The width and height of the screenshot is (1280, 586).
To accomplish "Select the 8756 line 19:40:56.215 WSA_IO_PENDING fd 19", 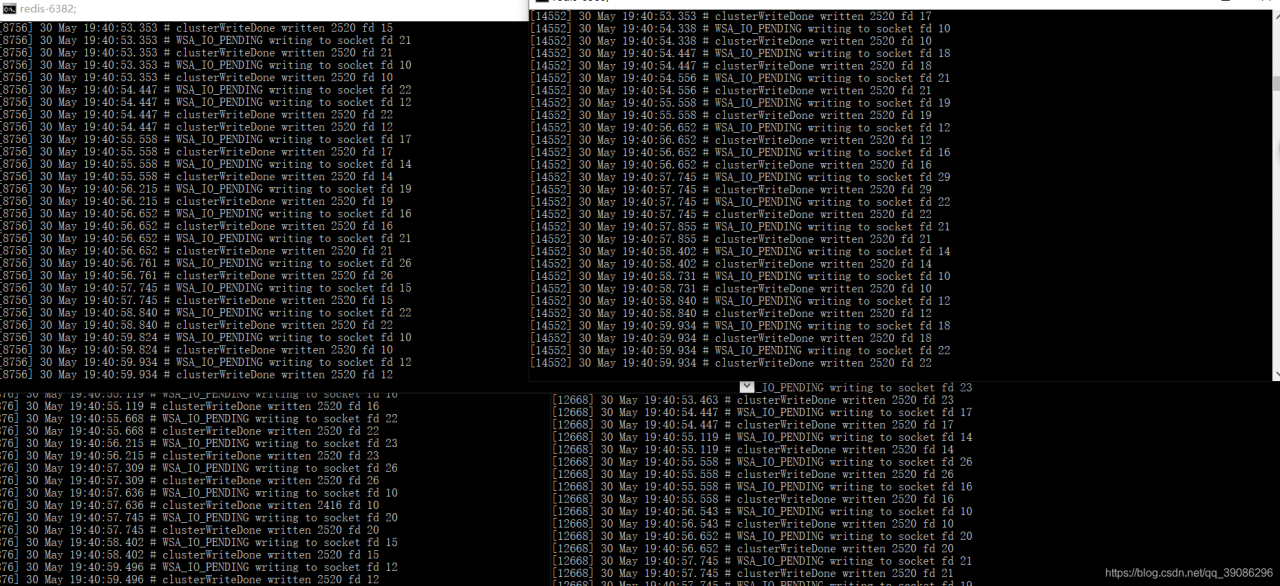I will 205,189.
